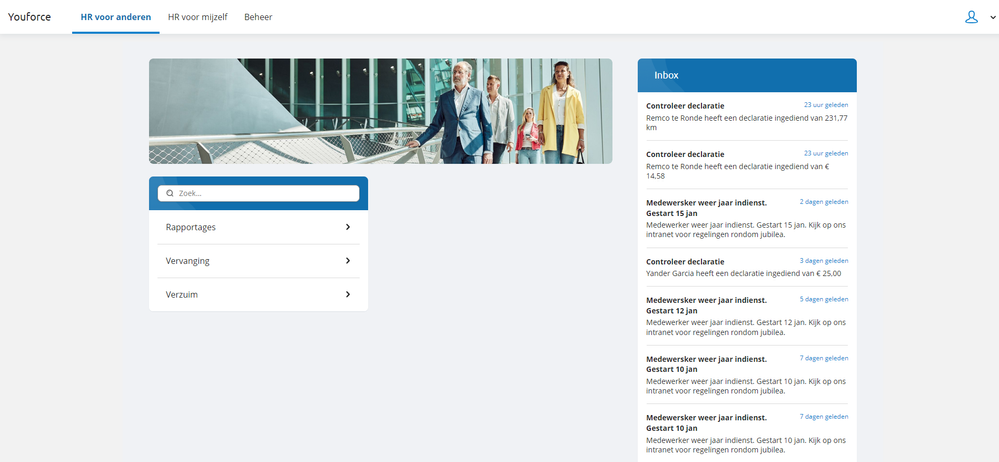Image resolution: width=999 pixels, height=462 pixels.
Task: Open Controleer declaratie for € 14,58
Action: (747, 165)
